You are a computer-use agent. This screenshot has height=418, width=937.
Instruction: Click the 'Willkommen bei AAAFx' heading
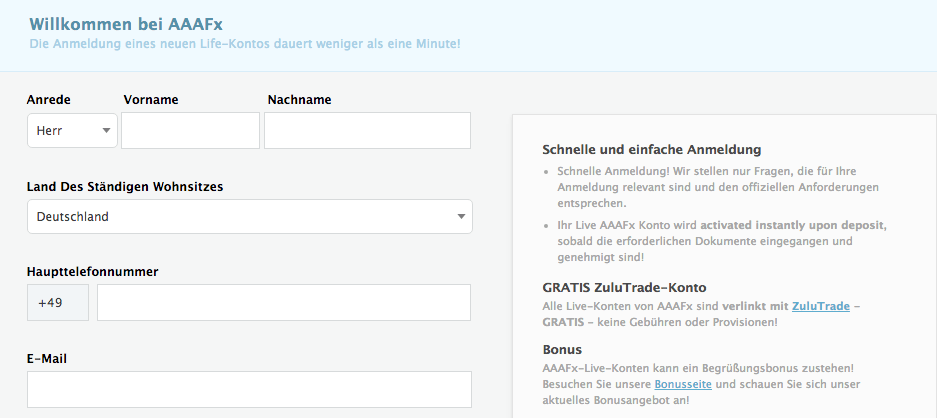[x=126, y=25]
